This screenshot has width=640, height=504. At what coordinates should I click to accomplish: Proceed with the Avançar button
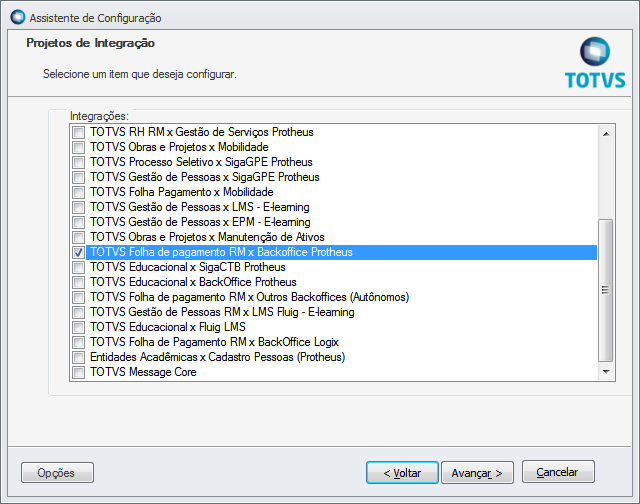pos(477,473)
